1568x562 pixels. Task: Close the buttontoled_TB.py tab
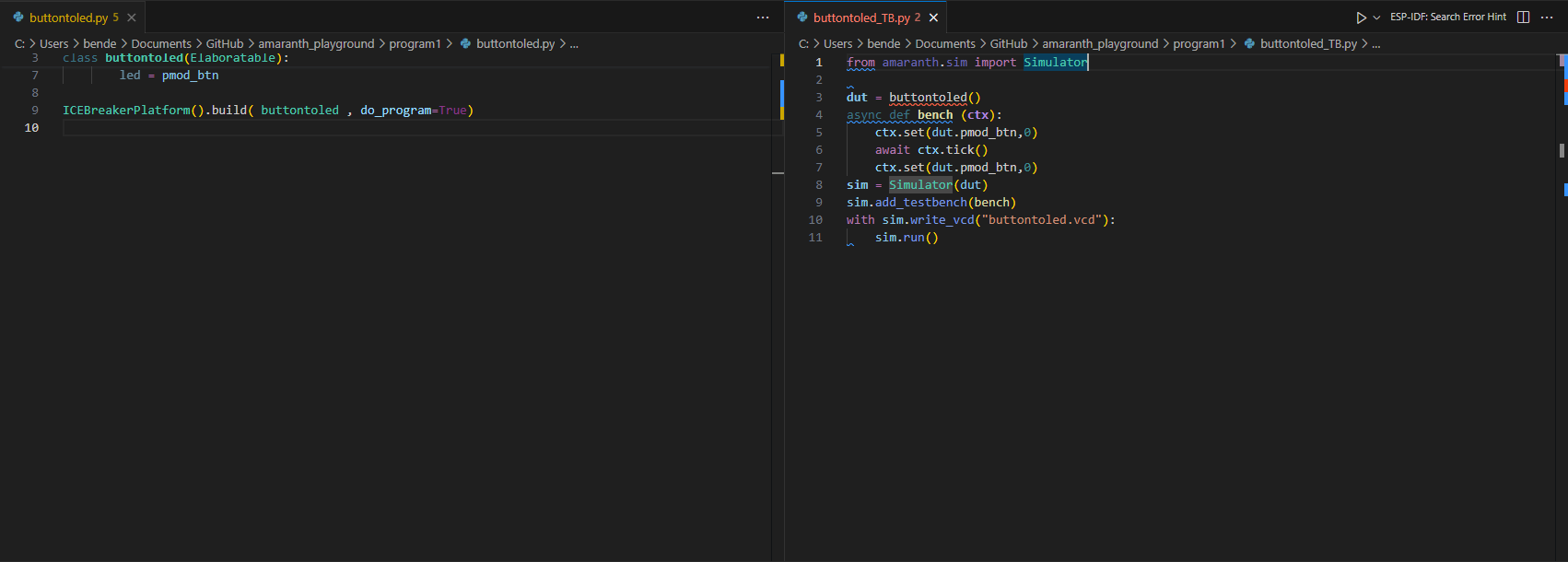click(x=933, y=18)
